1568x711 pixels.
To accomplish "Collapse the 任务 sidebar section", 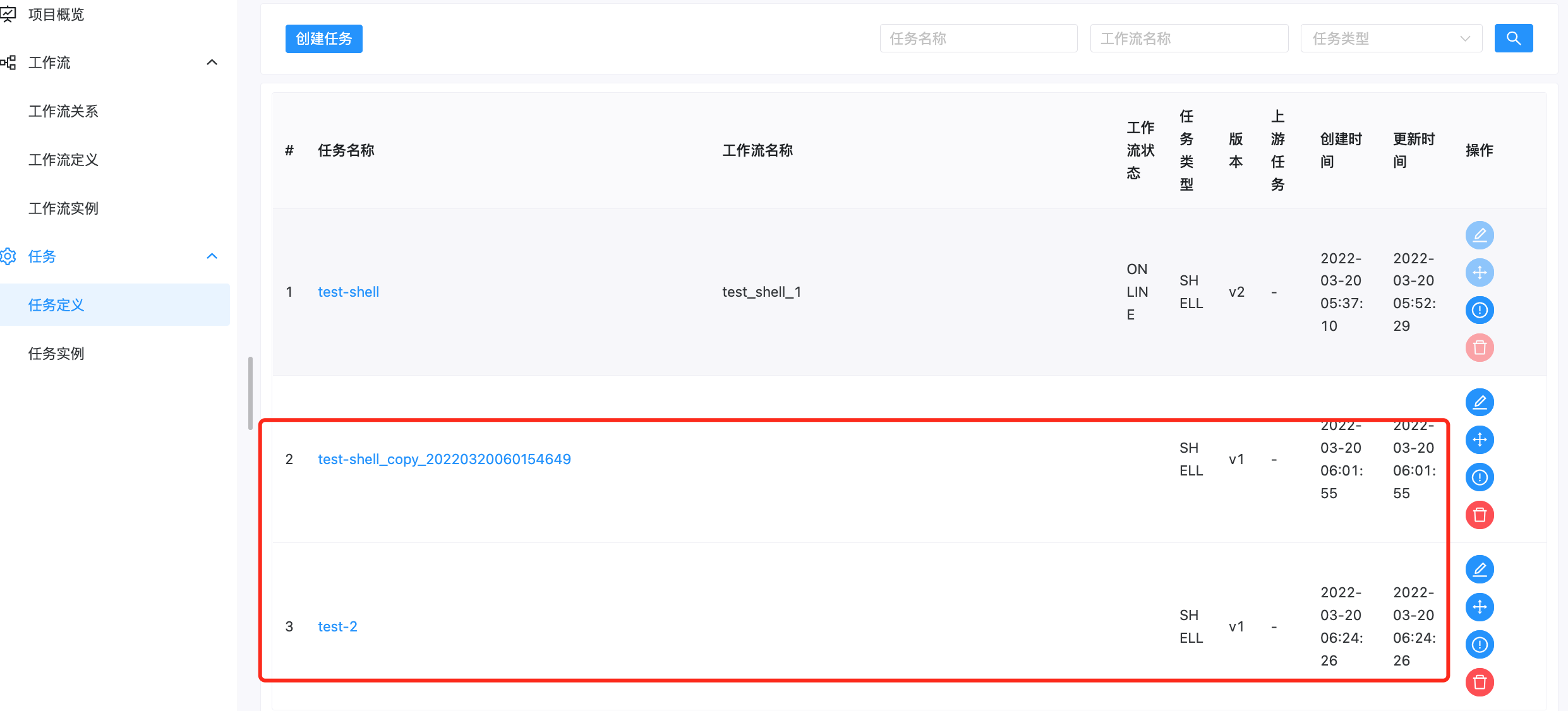I will point(212,256).
